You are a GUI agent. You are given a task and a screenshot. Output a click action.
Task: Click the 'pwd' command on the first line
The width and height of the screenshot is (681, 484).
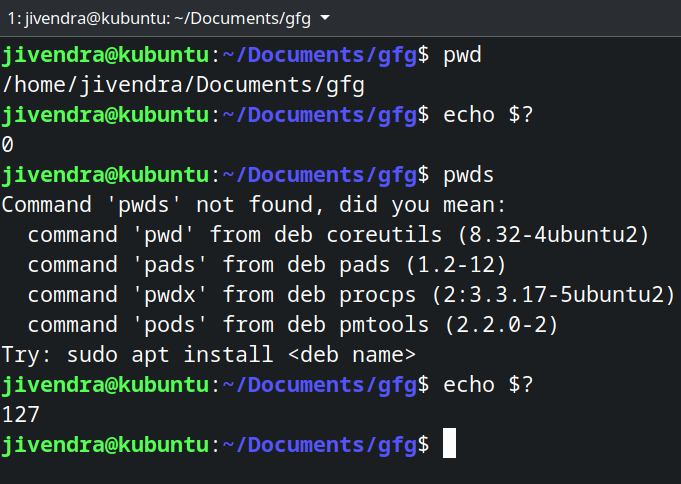pos(462,54)
